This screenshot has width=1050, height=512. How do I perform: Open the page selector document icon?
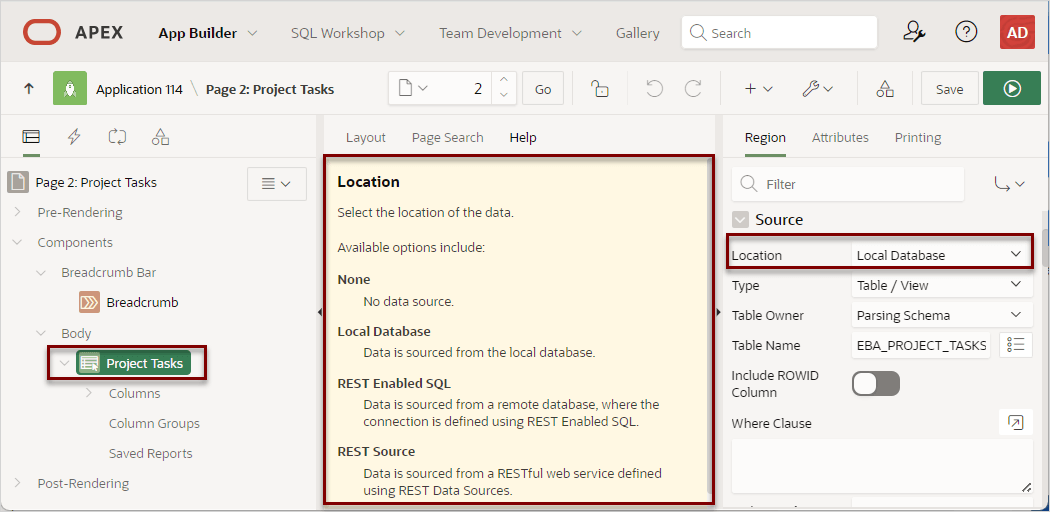click(x=412, y=88)
